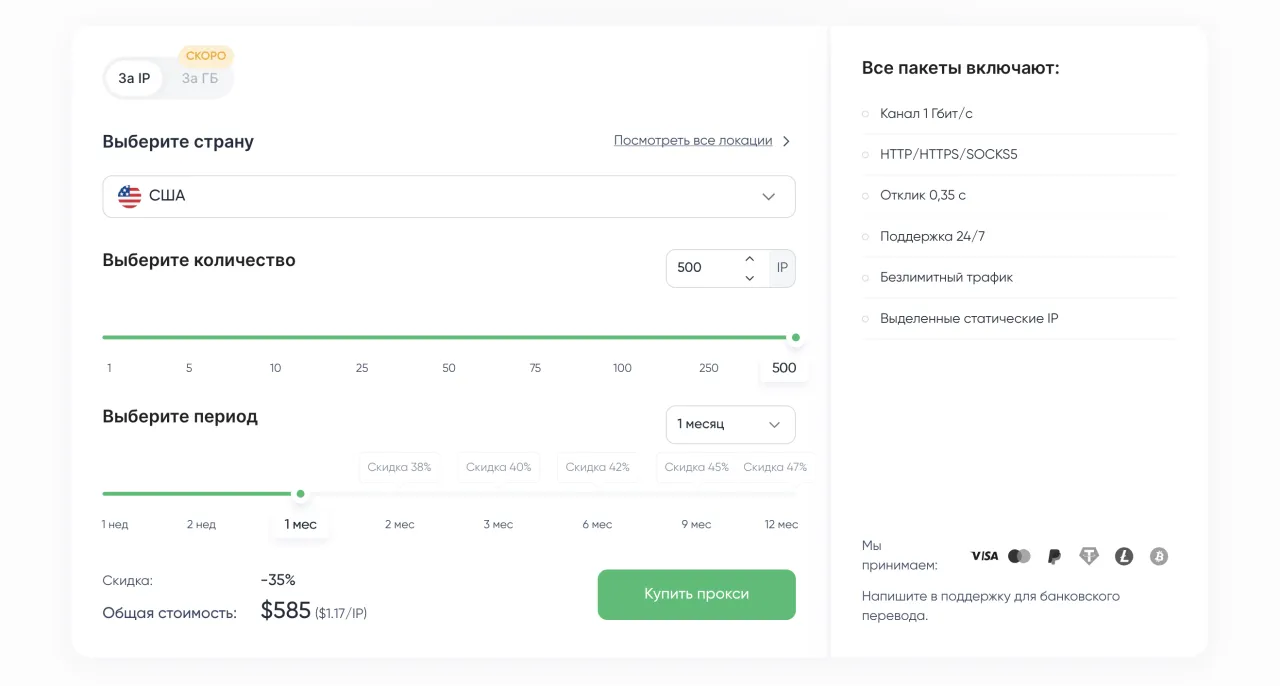
Task: Click Безлимитный трафик feature
Action: [x=946, y=277]
